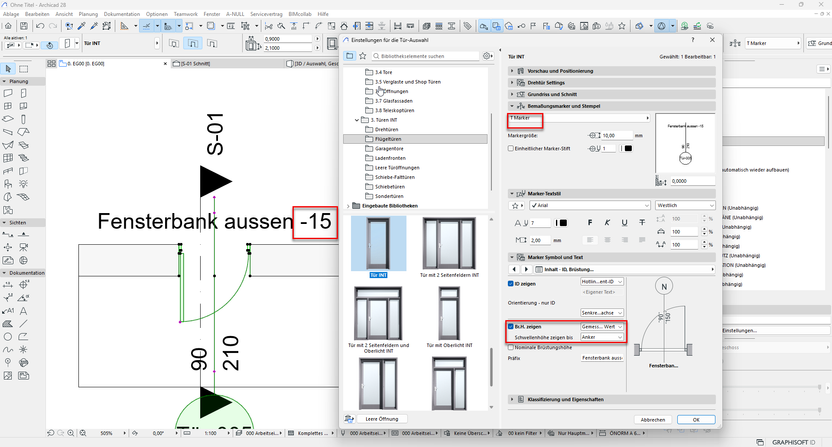
Task: Open the Gemess... Wert dropdown
Action: [602, 326]
